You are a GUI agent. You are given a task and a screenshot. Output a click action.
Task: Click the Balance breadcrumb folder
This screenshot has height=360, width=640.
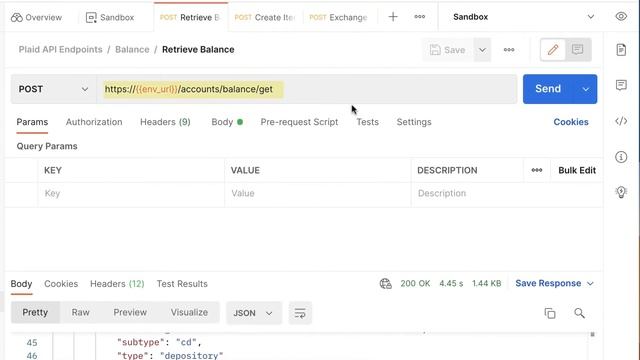pyautogui.click(x=132, y=49)
